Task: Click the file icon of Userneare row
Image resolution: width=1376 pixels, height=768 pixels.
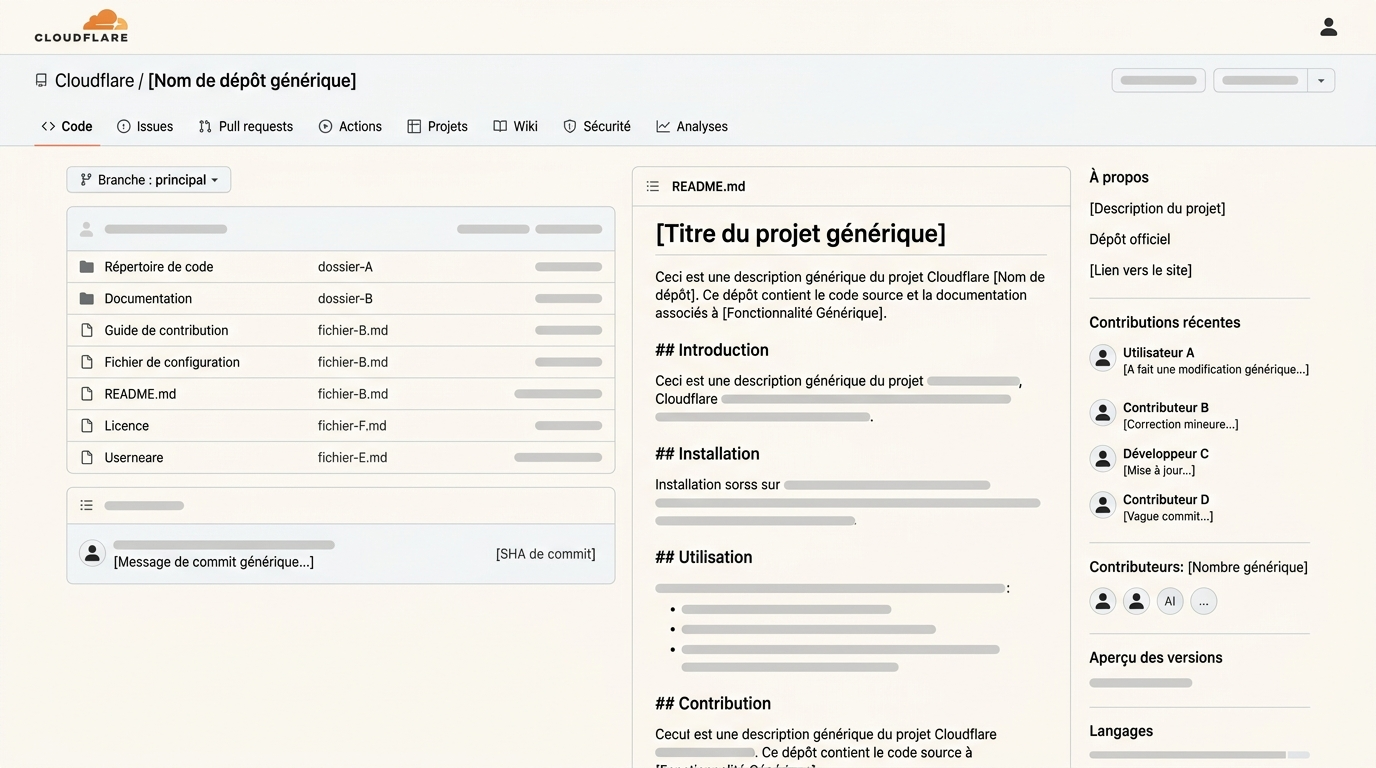Action: coord(87,458)
